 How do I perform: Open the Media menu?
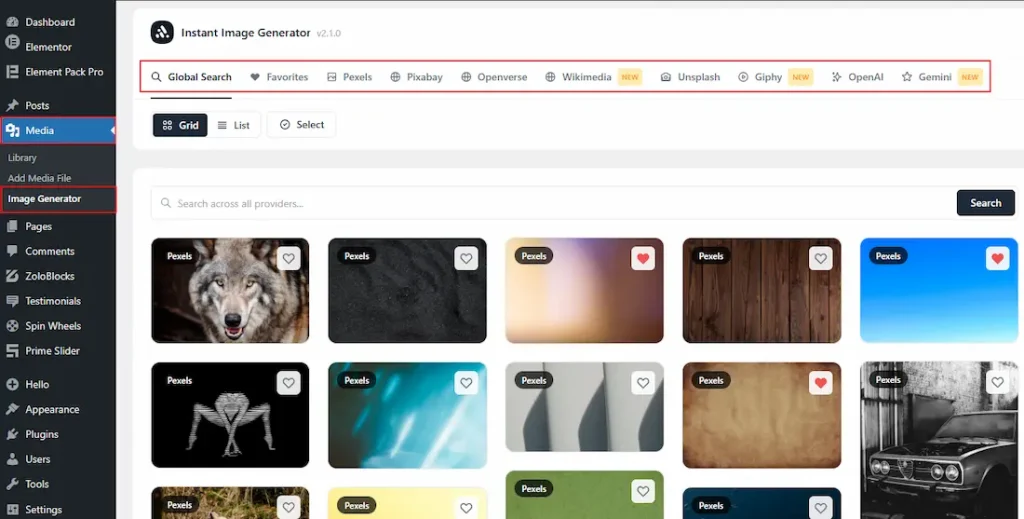(57, 130)
